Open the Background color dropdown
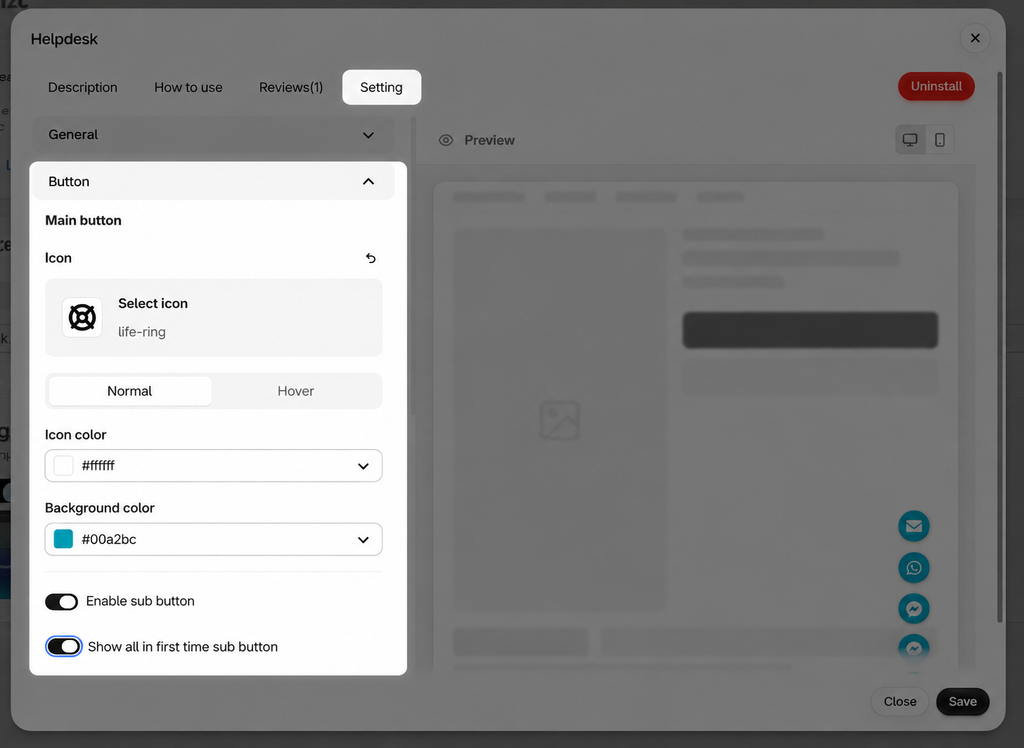This screenshot has width=1024, height=748. (214, 540)
